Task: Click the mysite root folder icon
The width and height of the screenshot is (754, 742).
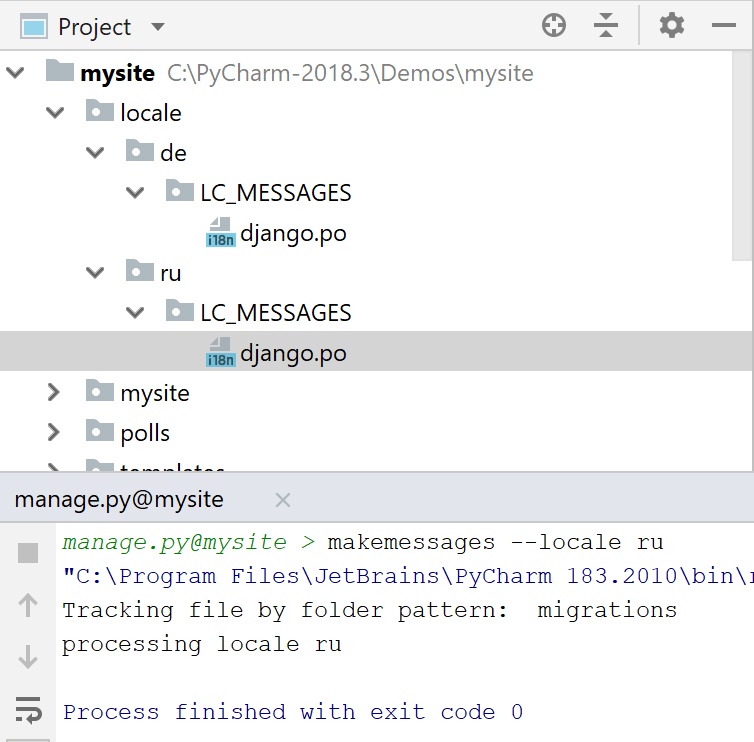Action: click(x=60, y=70)
